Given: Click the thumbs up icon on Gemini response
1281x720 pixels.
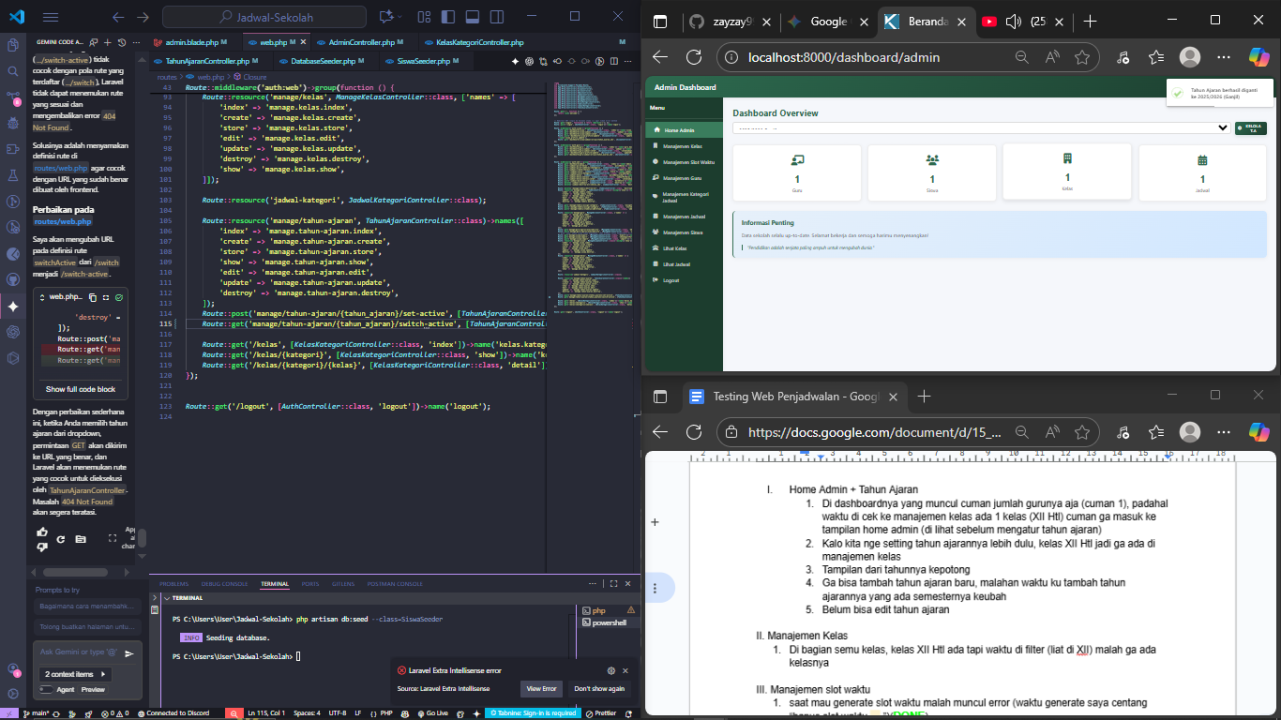Looking at the screenshot, I should pos(42,532).
